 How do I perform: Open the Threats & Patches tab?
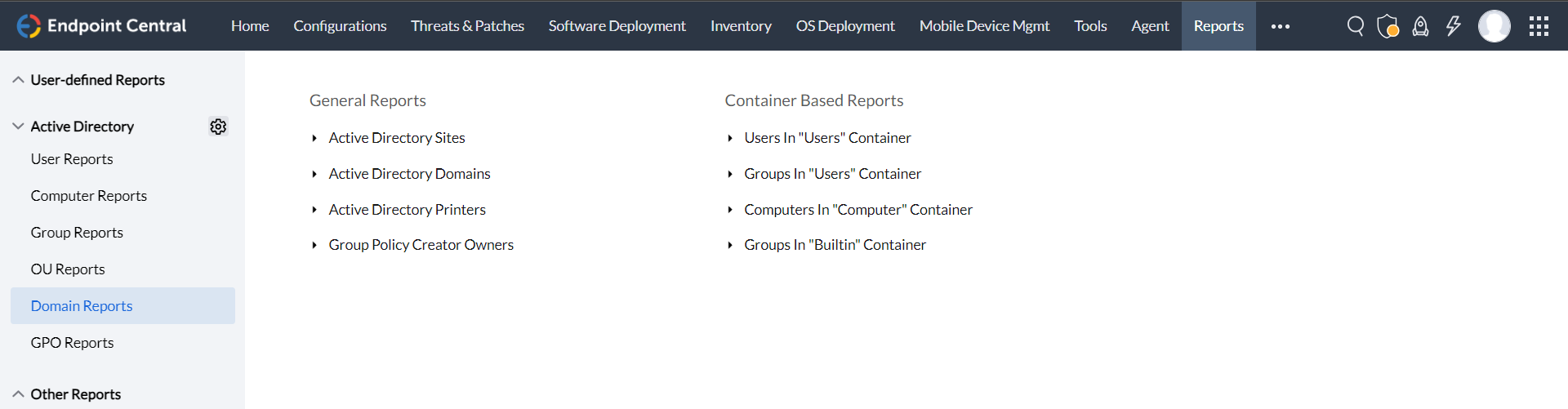click(467, 26)
